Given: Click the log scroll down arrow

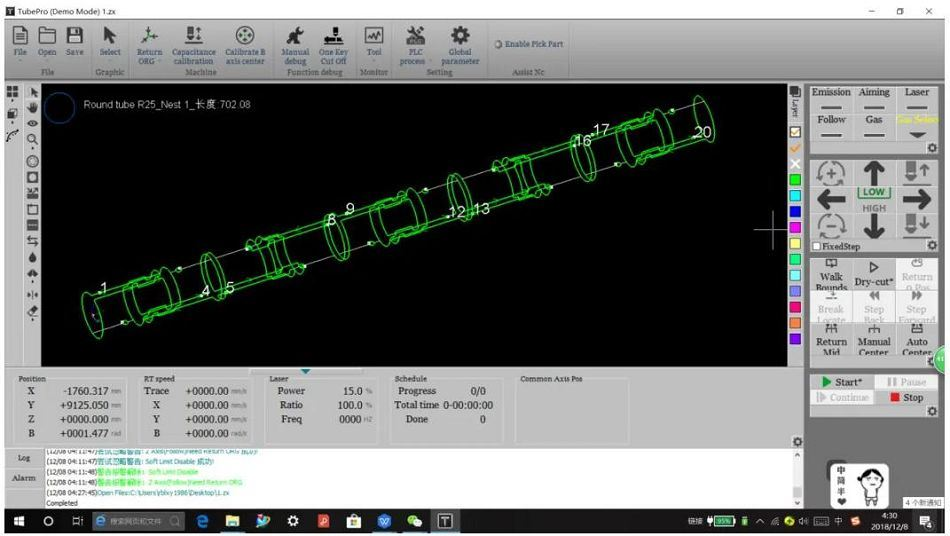Looking at the screenshot, I should (797, 502).
